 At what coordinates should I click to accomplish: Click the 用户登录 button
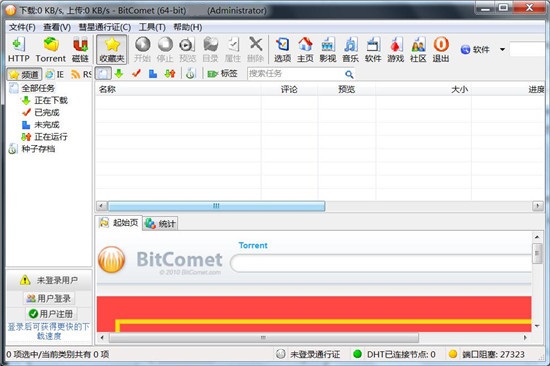point(49,298)
